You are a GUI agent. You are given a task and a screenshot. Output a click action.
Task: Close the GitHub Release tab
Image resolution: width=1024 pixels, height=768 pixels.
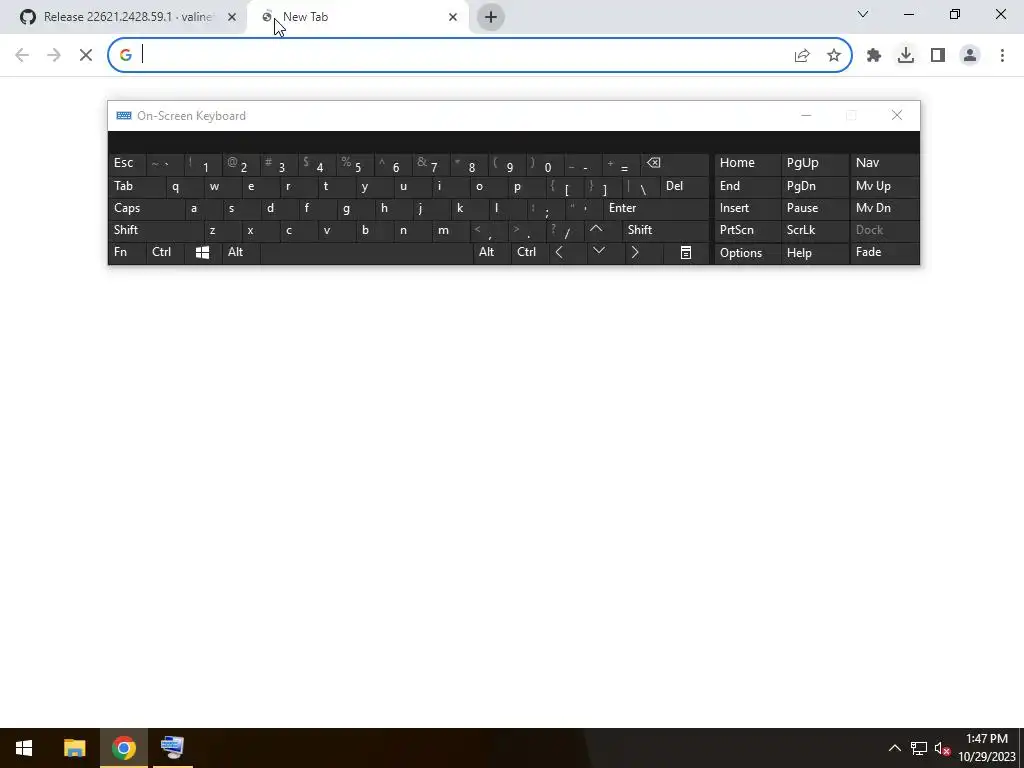232,17
